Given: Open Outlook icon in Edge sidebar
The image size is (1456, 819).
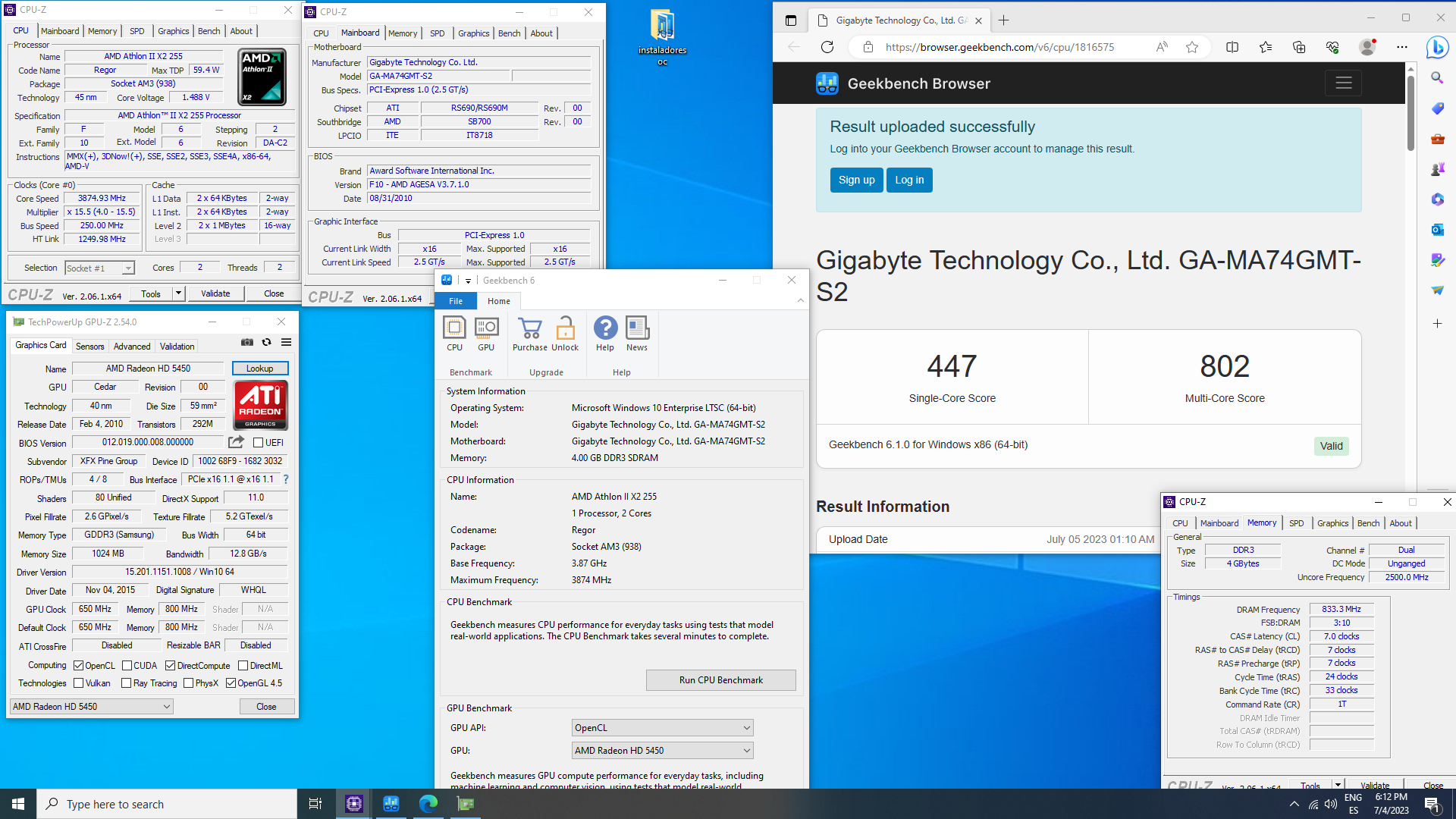Looking at the screenshot, I should (1437, 229).
